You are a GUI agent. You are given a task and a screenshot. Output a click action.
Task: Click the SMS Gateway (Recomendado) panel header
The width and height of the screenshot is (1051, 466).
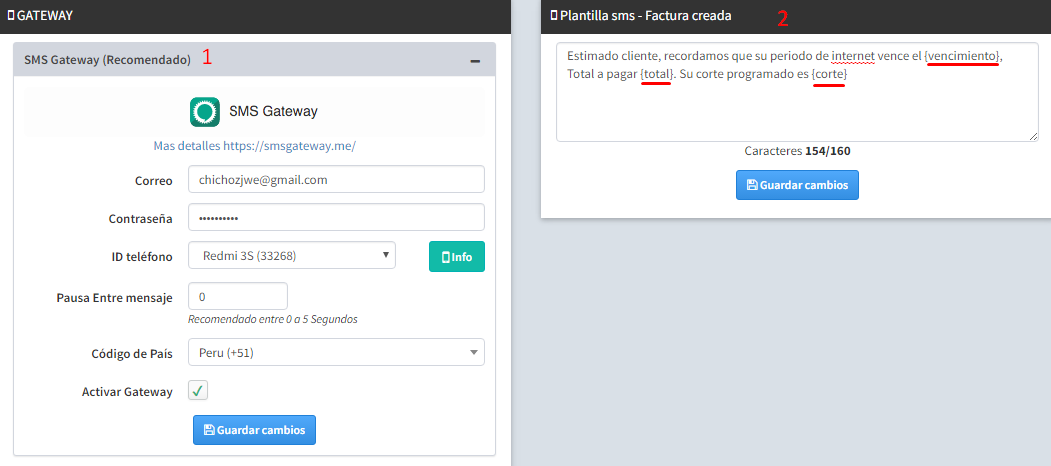pos(107,60)
